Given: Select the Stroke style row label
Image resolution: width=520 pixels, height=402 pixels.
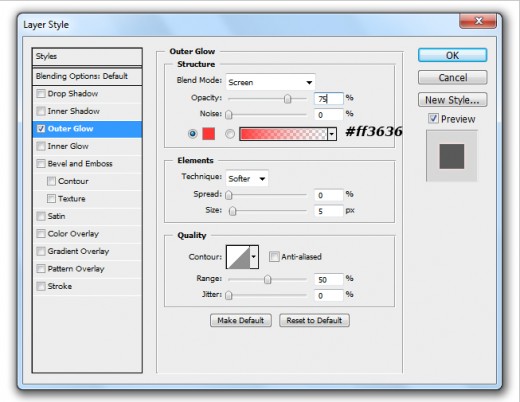Looking at the screenshot, I should pyautogui.click(x=60, y=286).
